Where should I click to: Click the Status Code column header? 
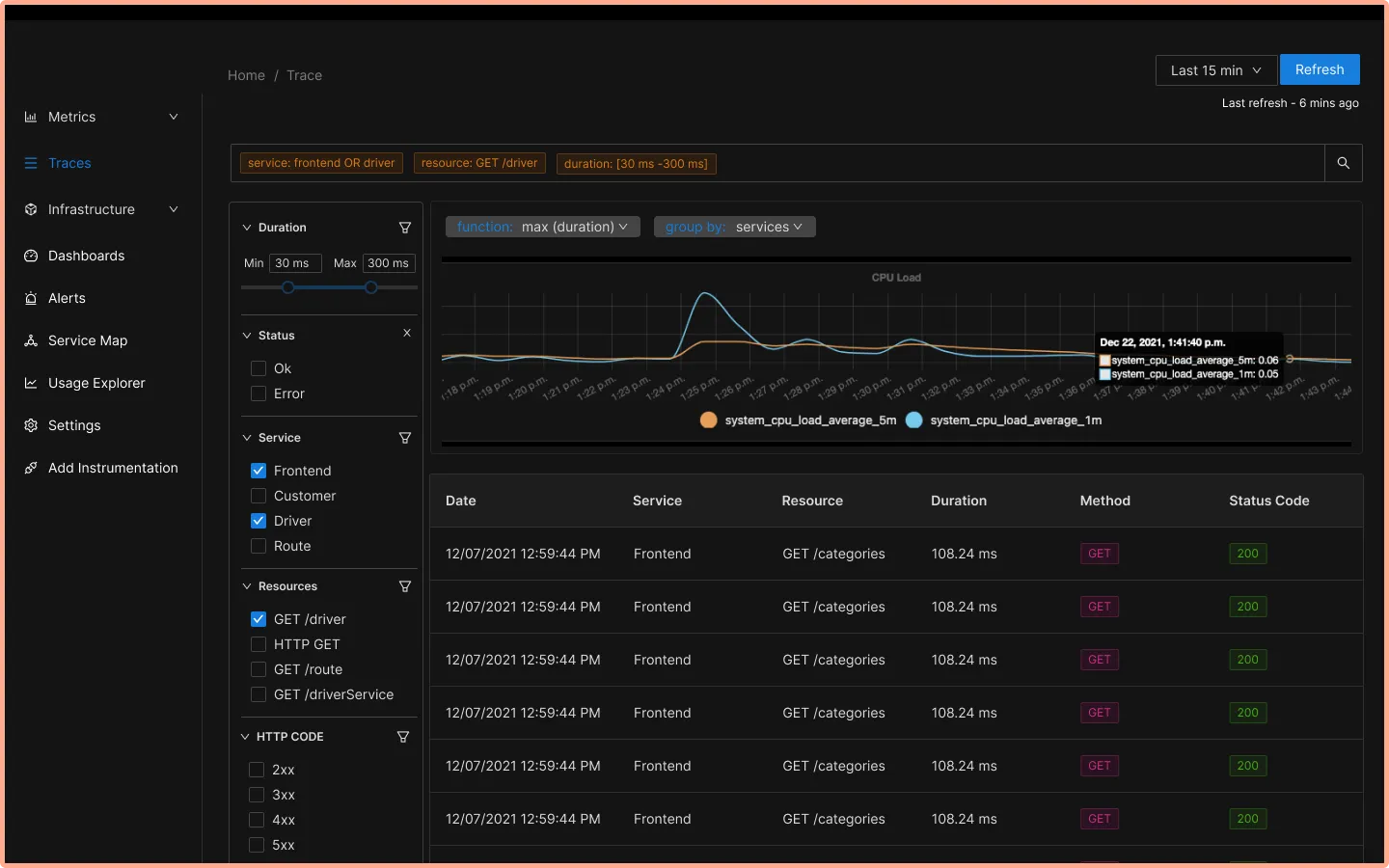[1269, 501]
